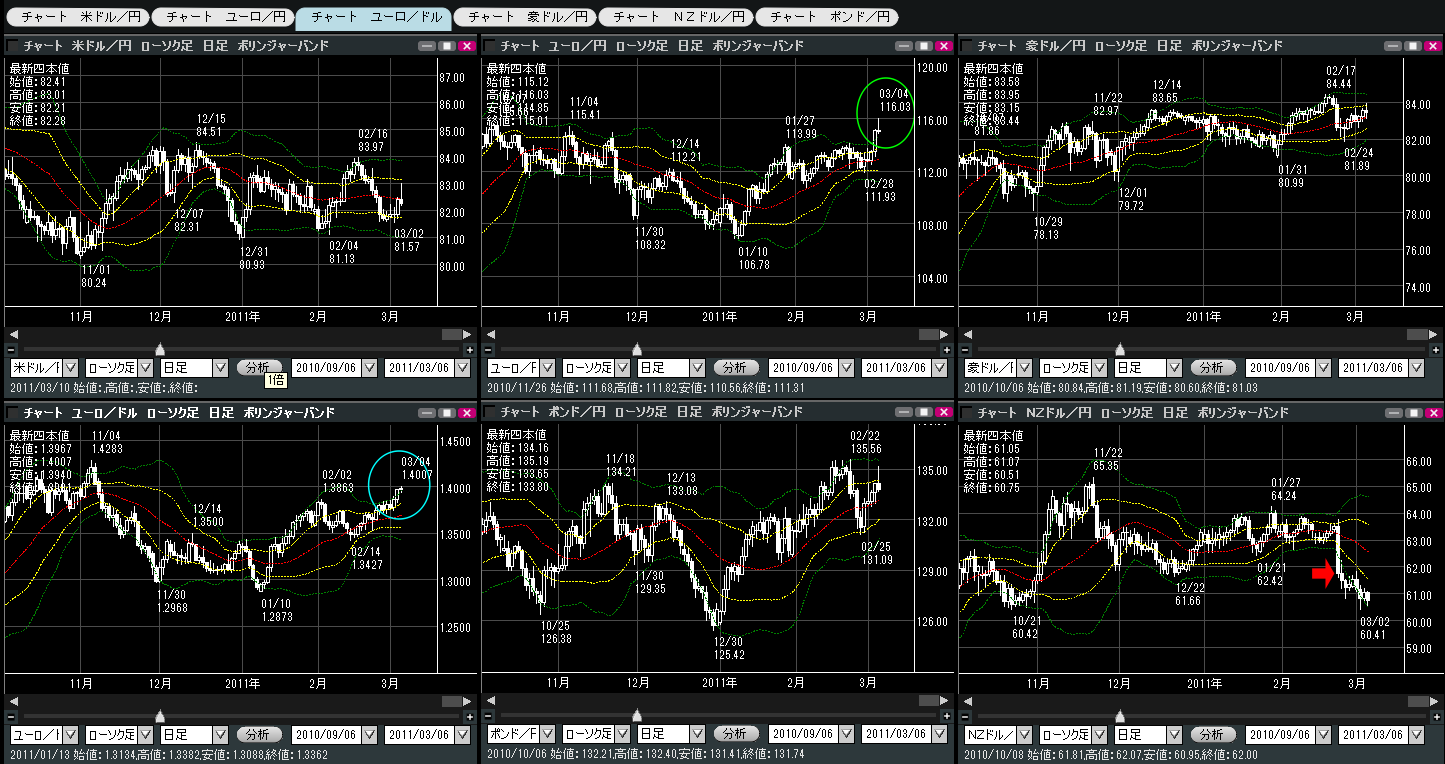Open end date dropdown in ポンド/円 panel
1445x764 pixels.
point(939,735)
